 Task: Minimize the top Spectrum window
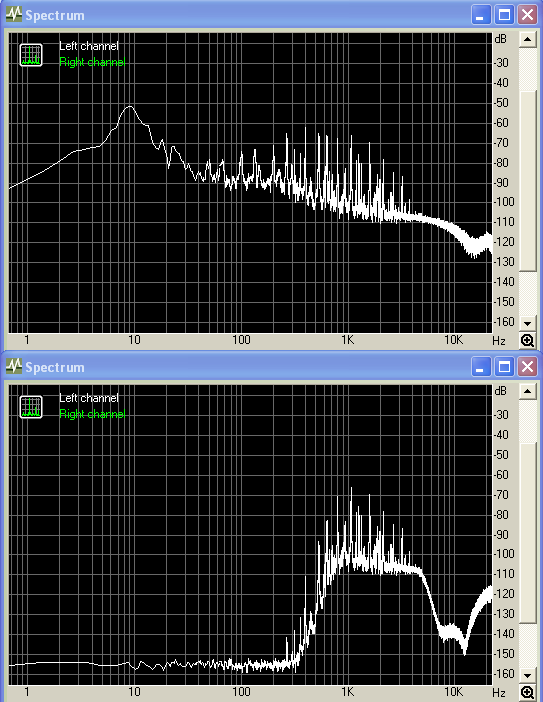tap(481, 15)
